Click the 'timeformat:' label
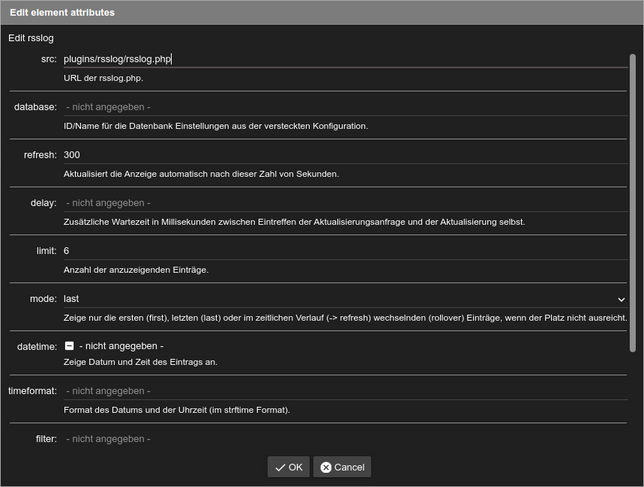 pyautogui.click(x=32, y=391)
